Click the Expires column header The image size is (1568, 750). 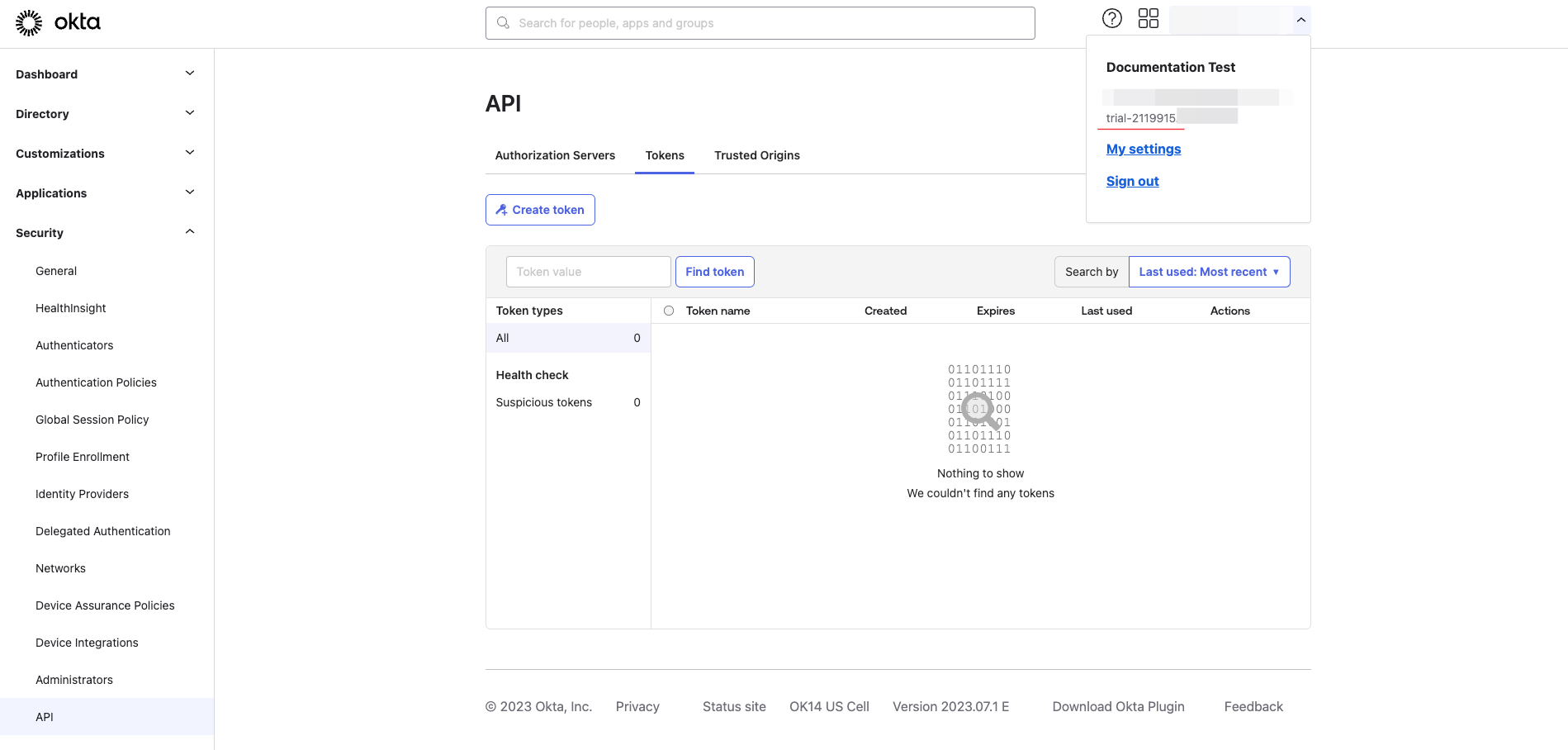996,311
